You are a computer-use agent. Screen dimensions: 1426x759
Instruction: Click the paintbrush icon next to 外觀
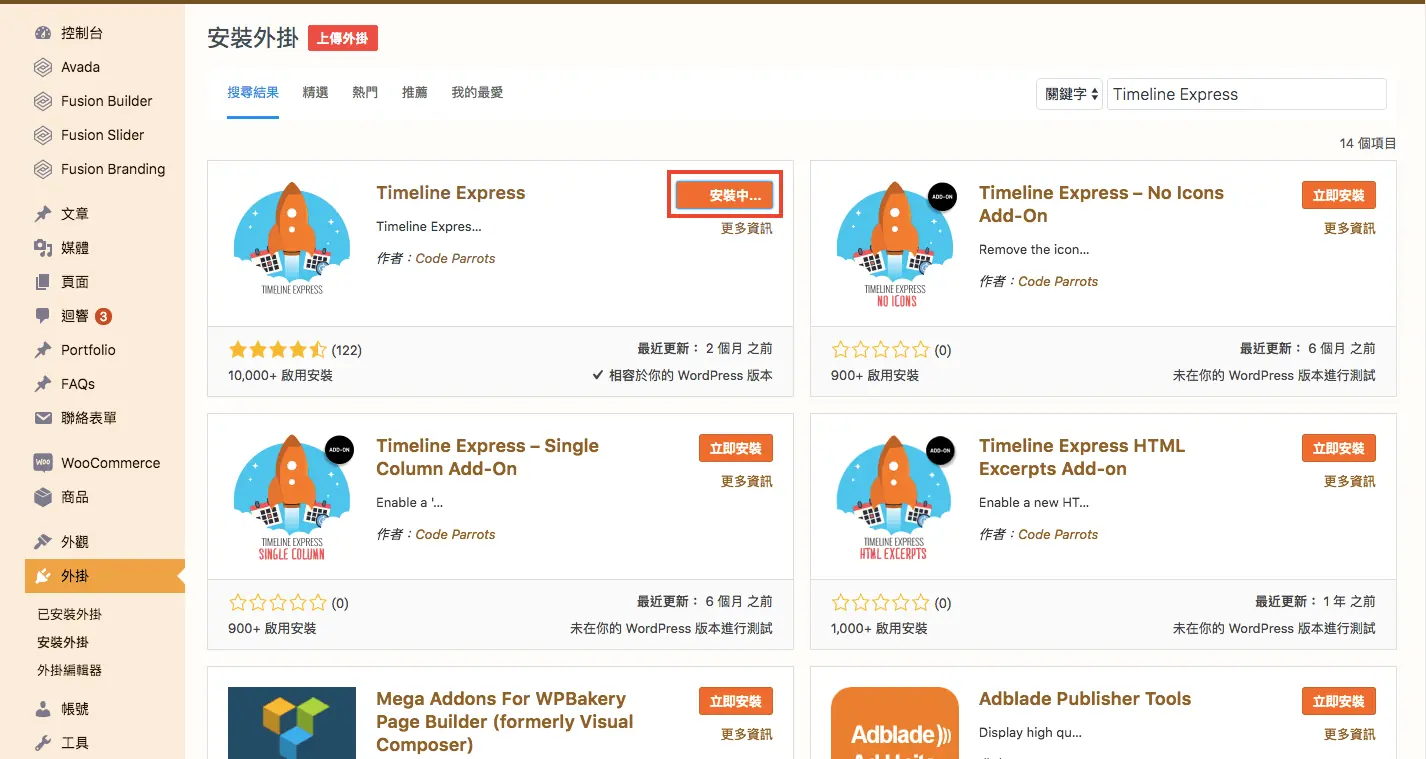[x=43, y=542]
